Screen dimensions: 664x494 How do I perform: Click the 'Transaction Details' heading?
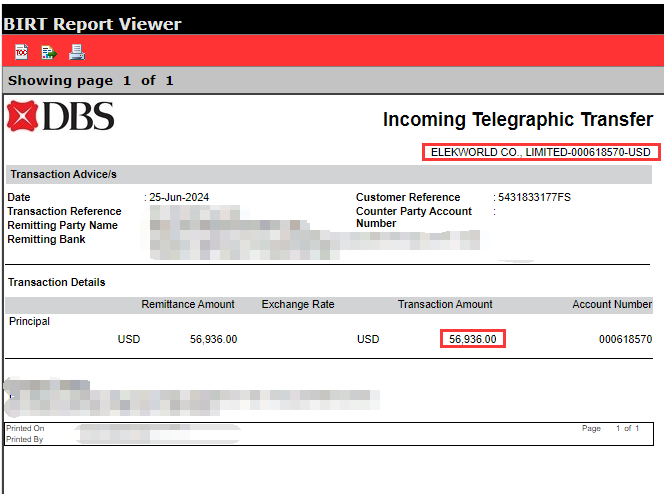pos(57,282)
